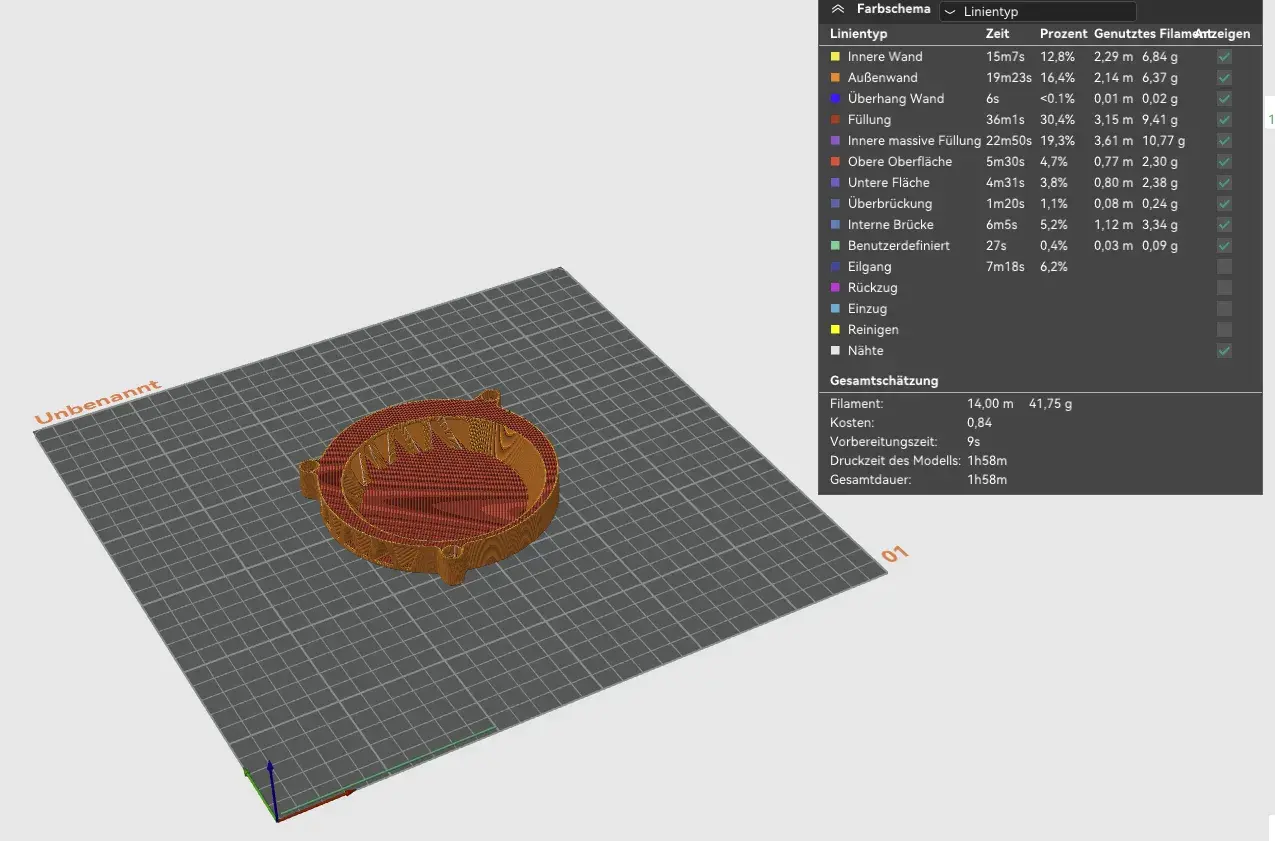The height and width of the screenshot is (841, 1275).
Task: Click the dark blue Eilgang color swatch
Action: [x=835, y=267]
